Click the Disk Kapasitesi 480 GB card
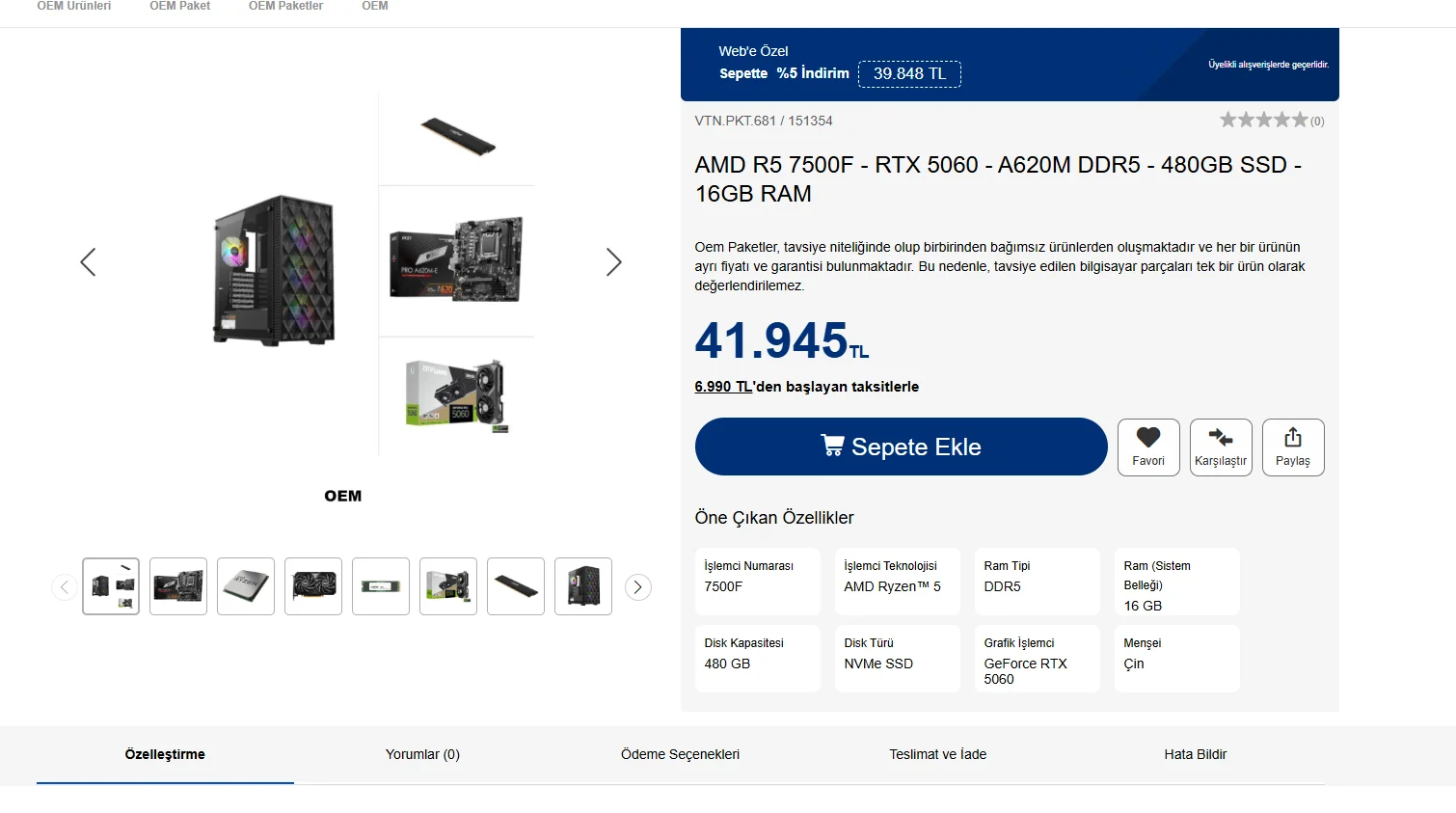The height and width of the screenshot is (813, 1456). pos(758,659)
